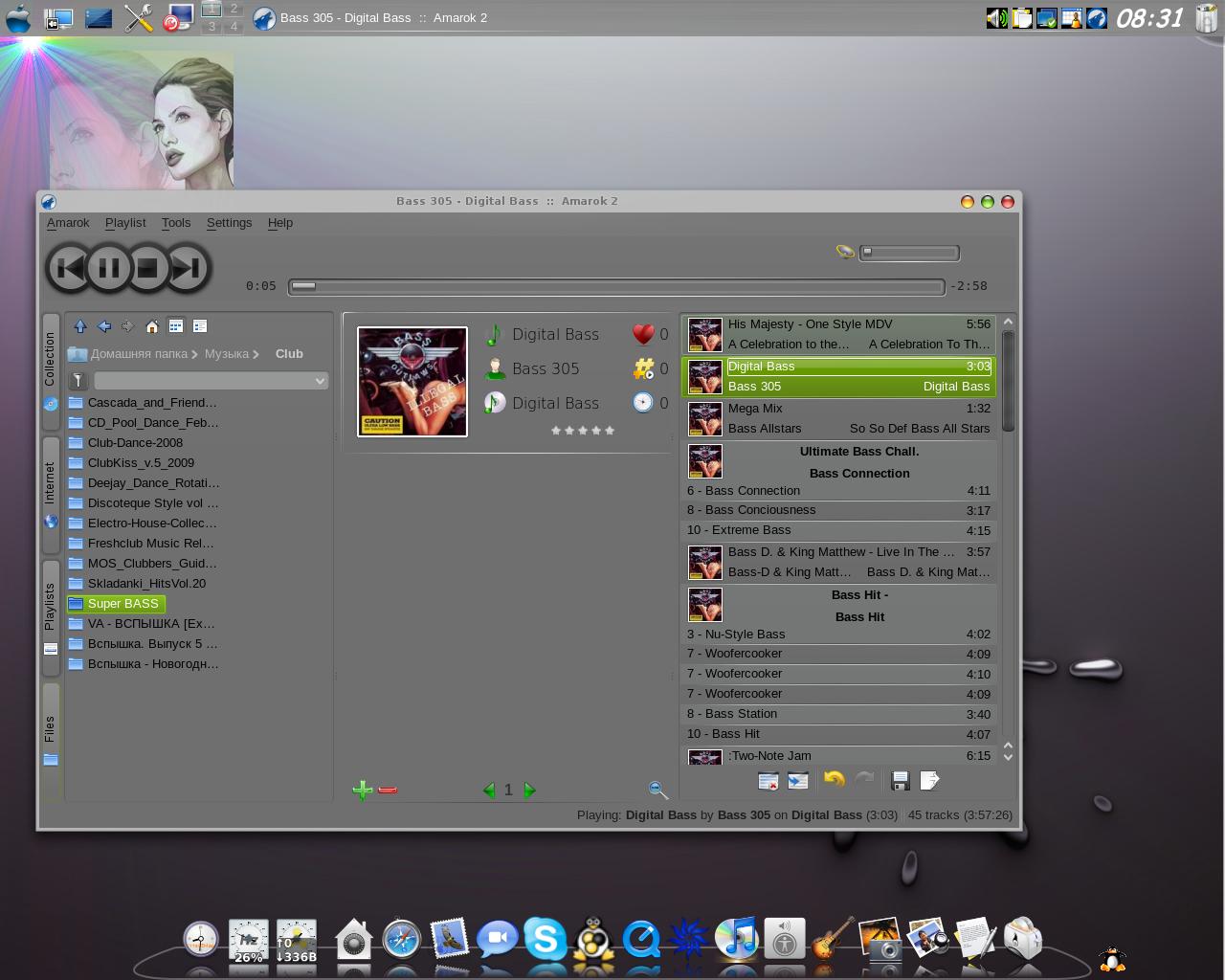Select 8 - Bass Station track
1225x980 pixels.
[x=839, y=714]
